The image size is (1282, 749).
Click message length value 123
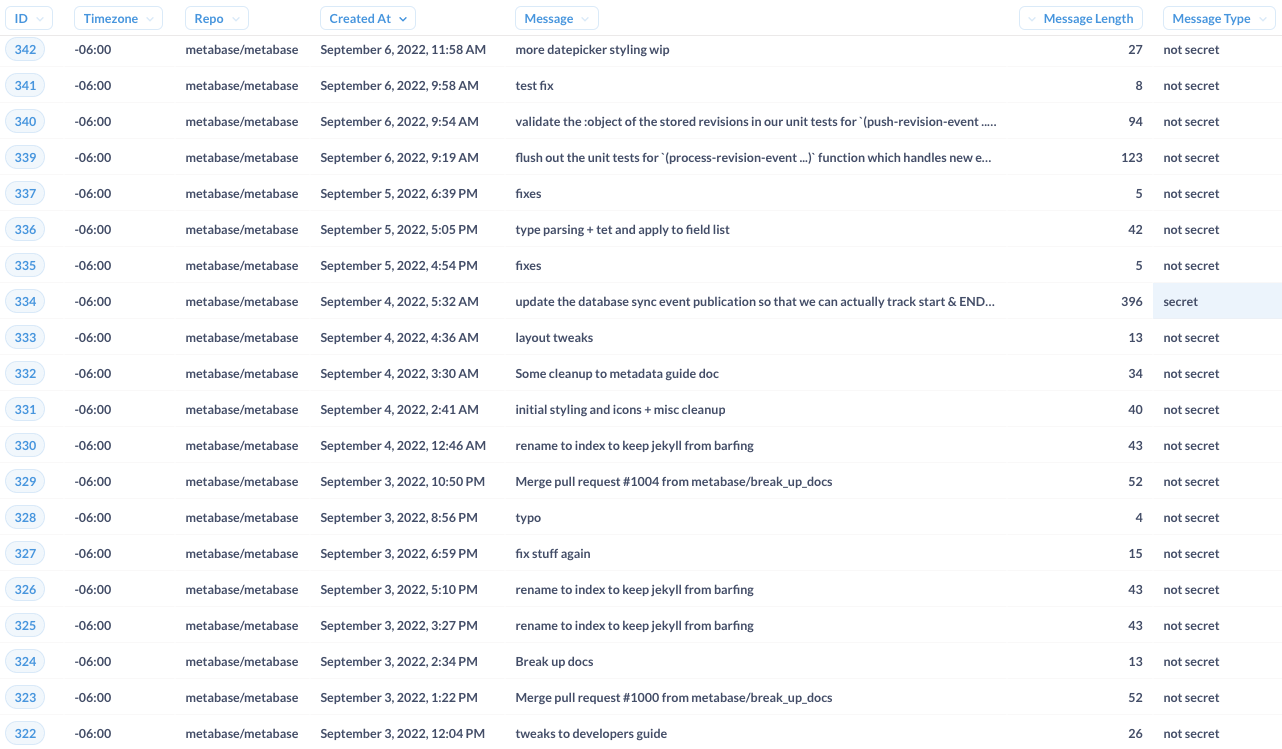(x=1132, y=158)
